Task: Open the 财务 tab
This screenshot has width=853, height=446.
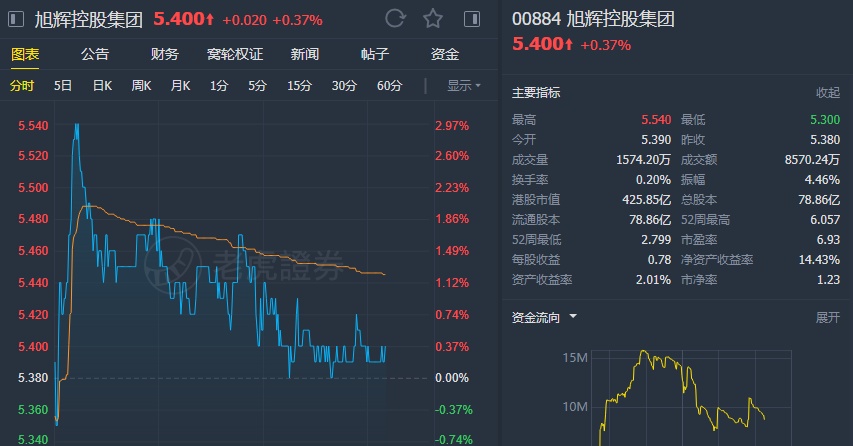Action: click(x=165, y=54)
